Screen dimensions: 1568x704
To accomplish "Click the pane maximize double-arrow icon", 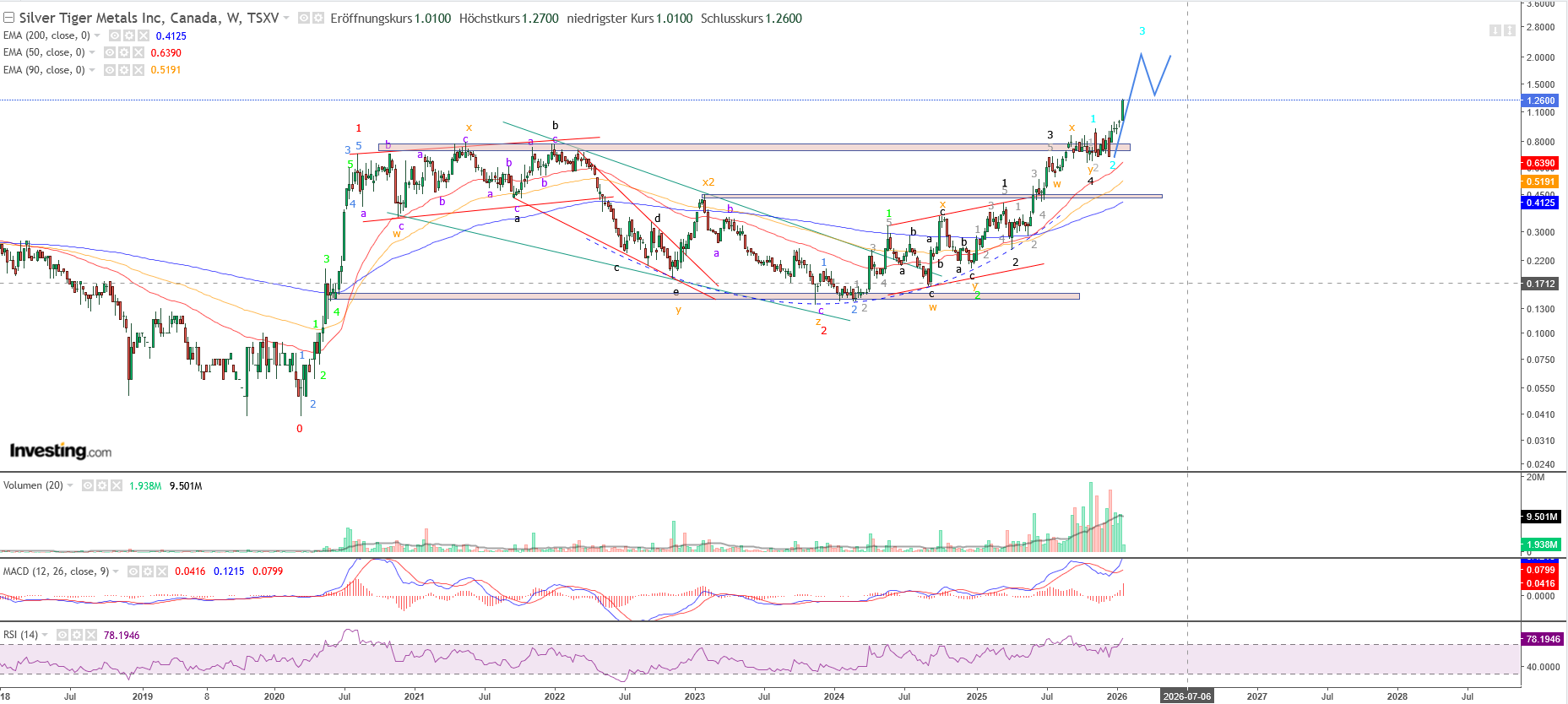I will pos(1509,30).
